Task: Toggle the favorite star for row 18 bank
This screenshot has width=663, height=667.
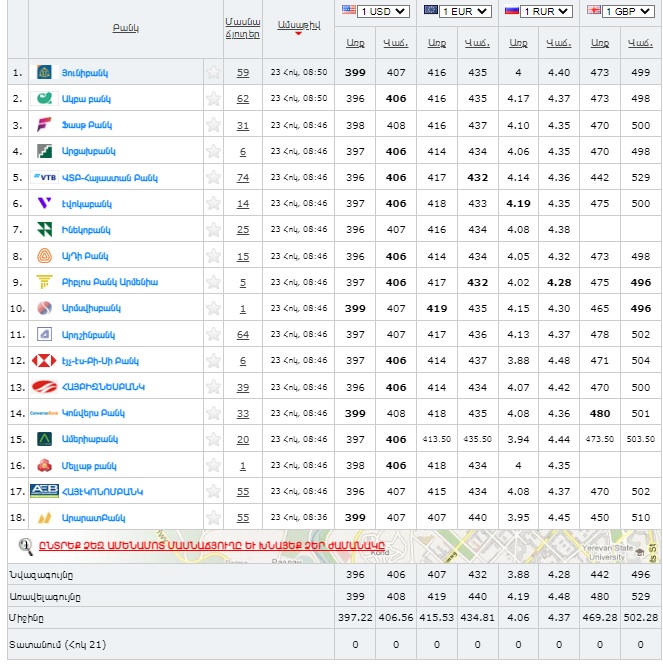Action: [x=212, y=518]
